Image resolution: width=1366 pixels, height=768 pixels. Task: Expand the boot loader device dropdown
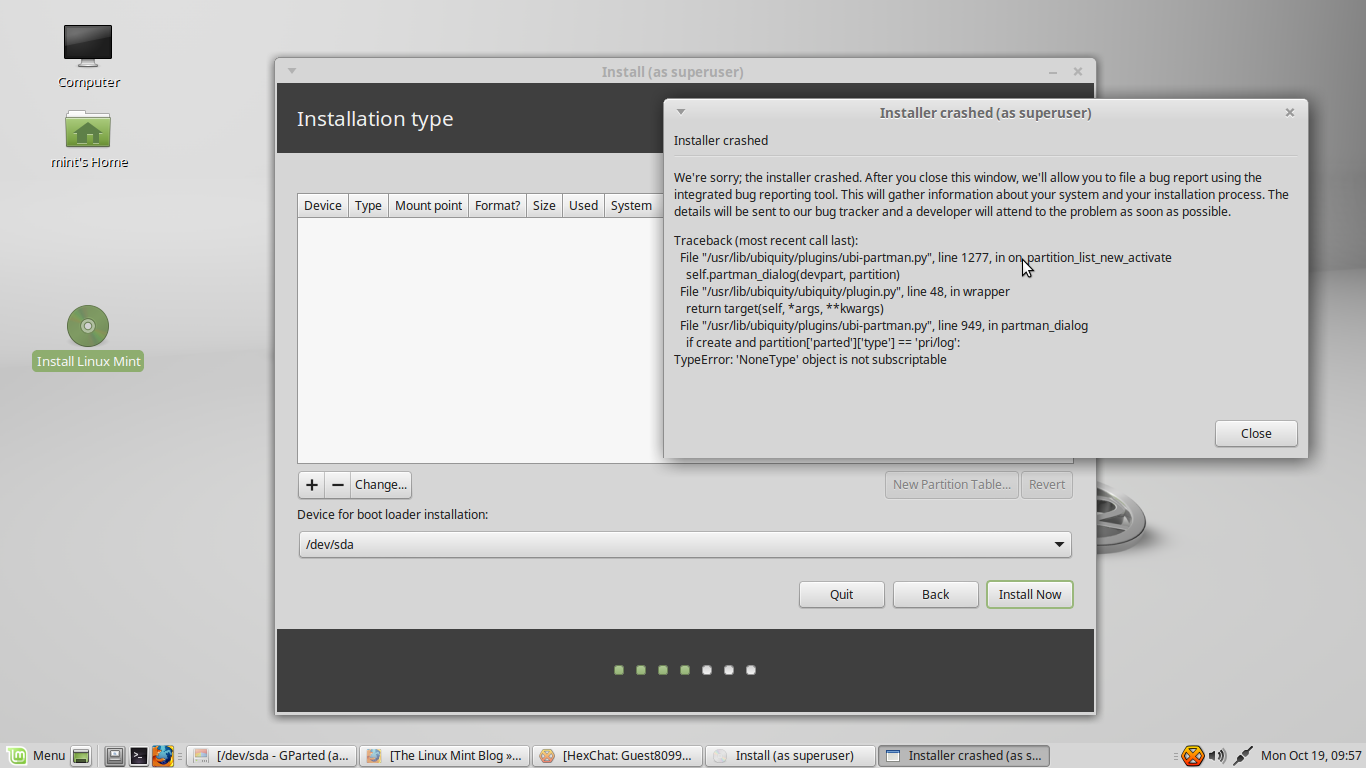pyautogui.click(x=684, y=544)
